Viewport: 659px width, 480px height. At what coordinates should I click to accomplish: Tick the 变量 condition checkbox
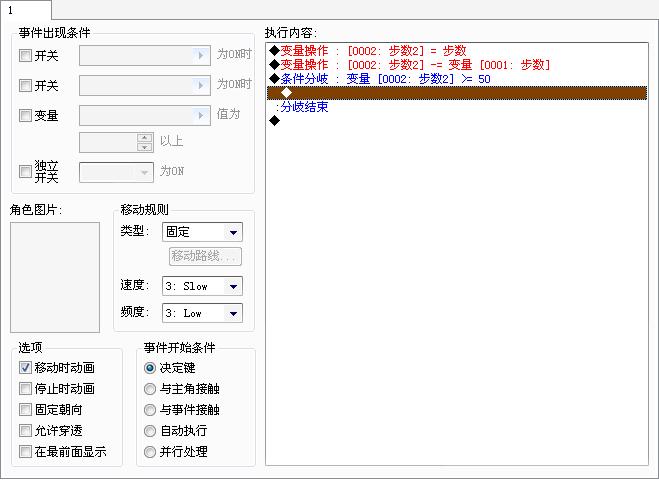click(x=25, y=115)
